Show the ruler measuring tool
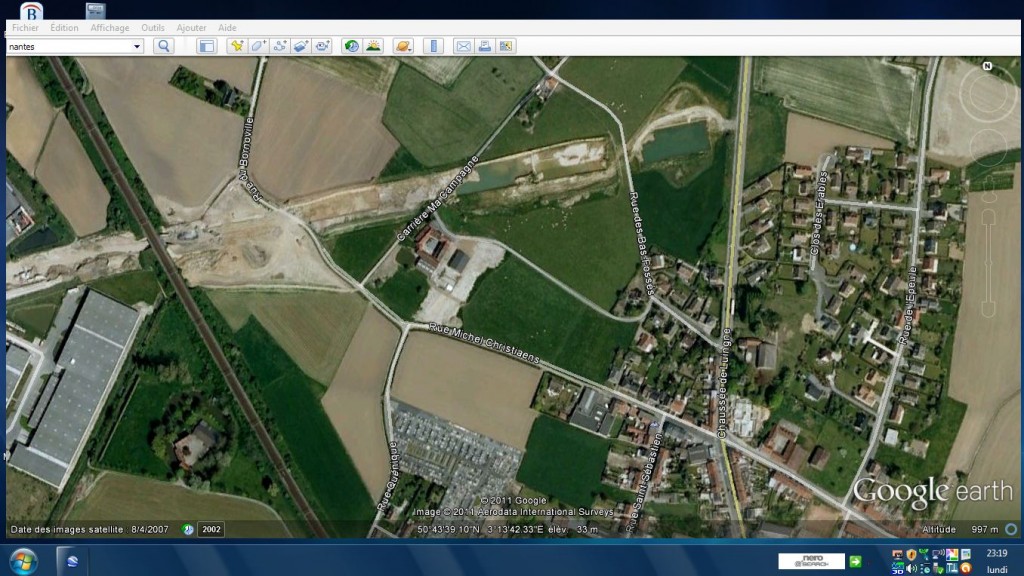 (x=433, y=46)
